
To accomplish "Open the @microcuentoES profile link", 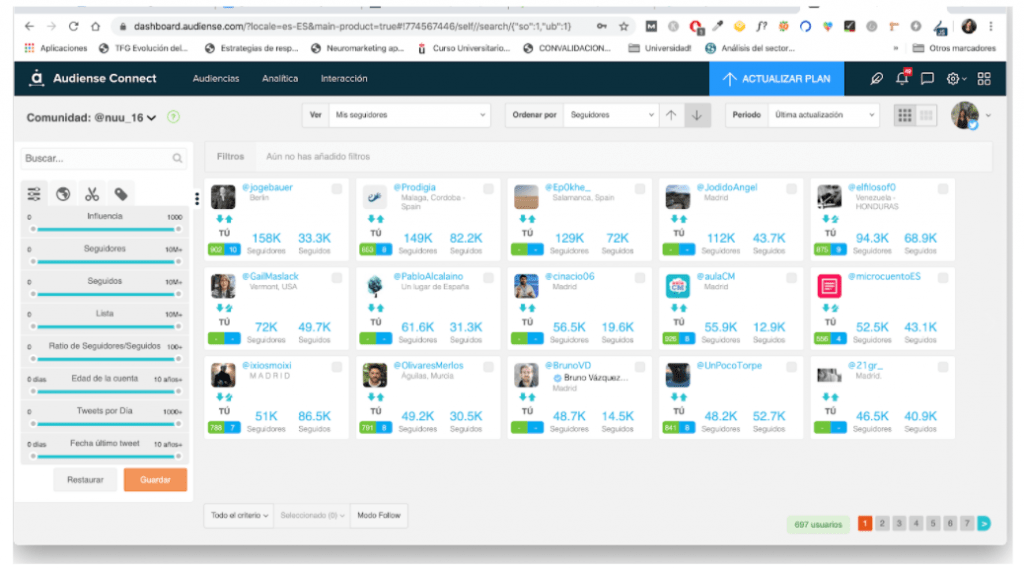I will point(884,276).
